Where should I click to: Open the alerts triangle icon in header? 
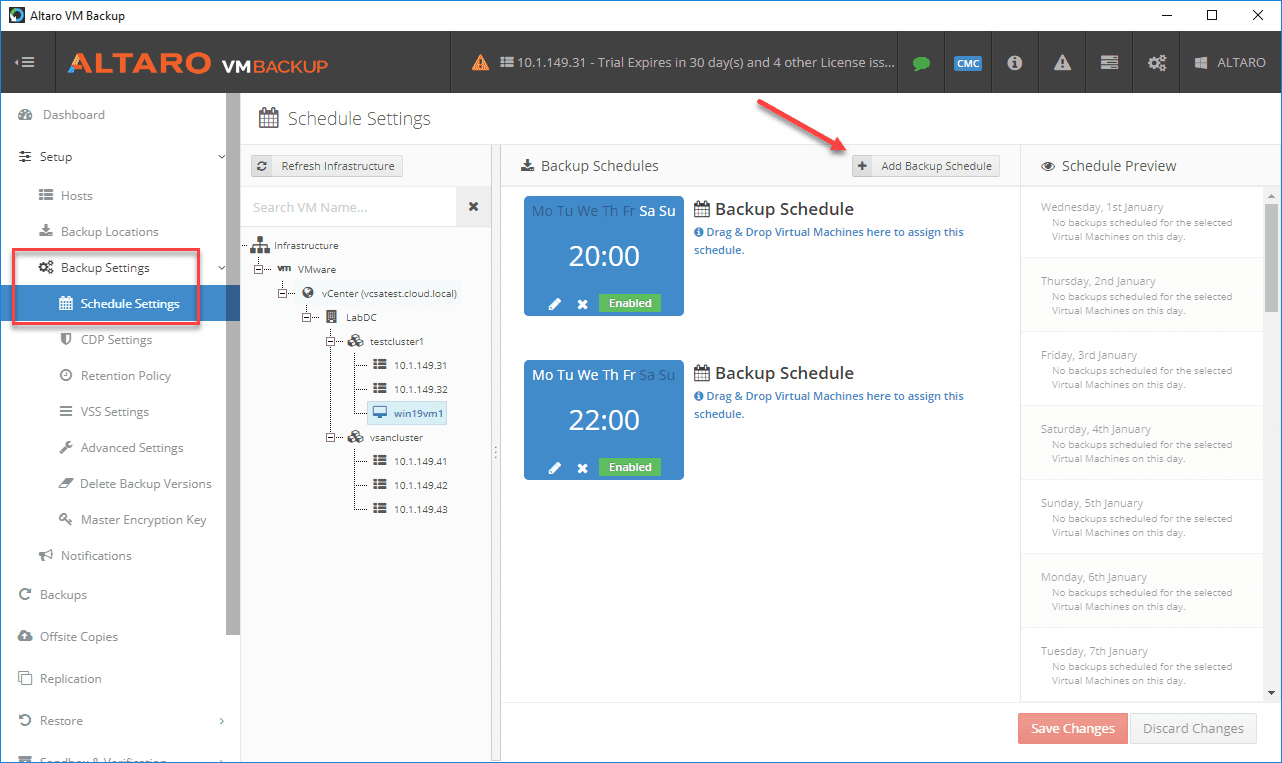pos(1062,63)
